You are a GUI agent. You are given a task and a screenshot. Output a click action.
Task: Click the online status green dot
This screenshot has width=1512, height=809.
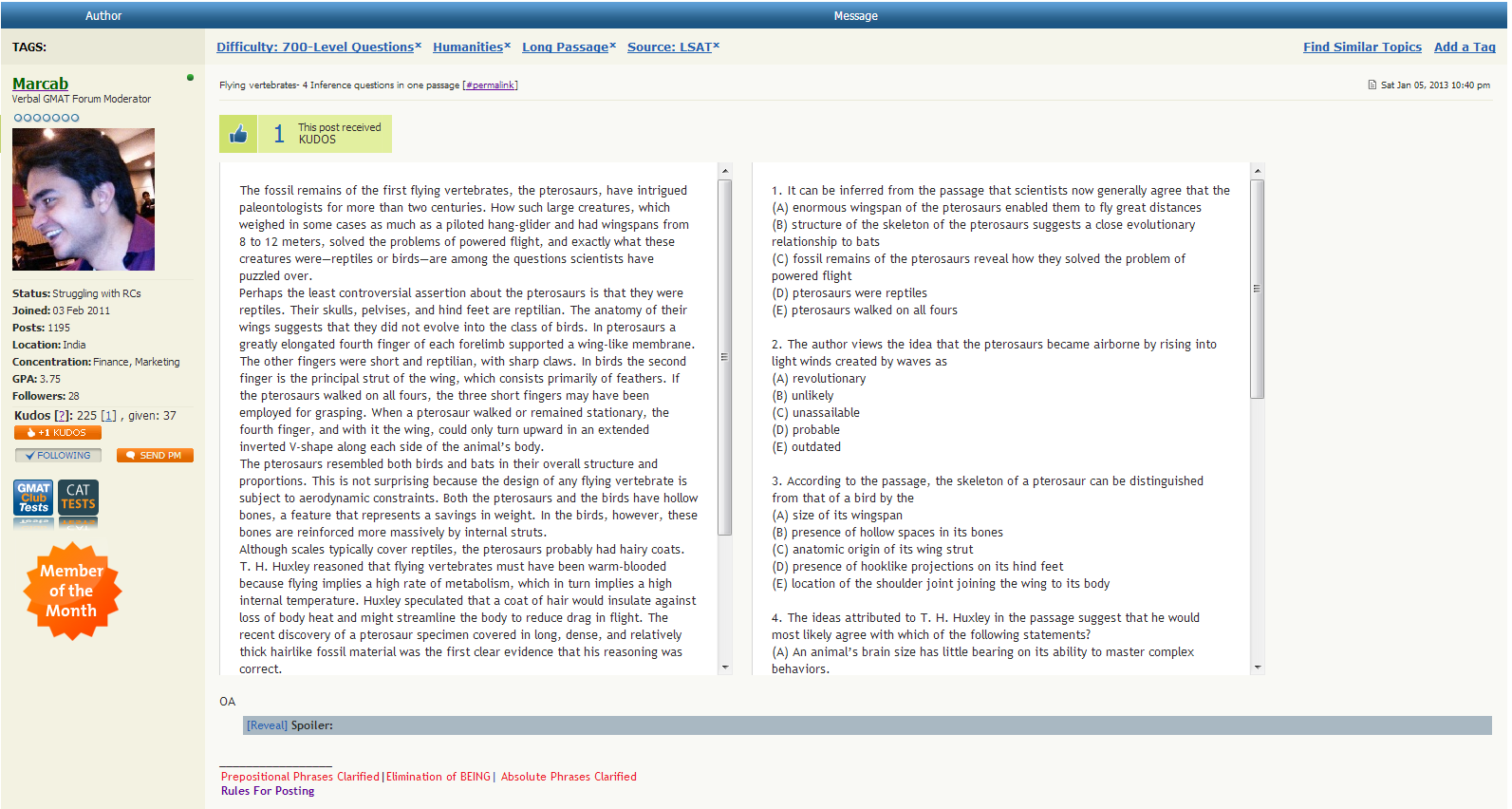(x=191, y=78)
